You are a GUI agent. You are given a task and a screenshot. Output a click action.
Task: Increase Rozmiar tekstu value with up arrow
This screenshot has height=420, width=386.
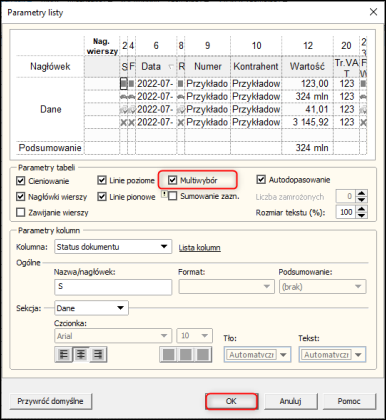(x=362, y=209)
